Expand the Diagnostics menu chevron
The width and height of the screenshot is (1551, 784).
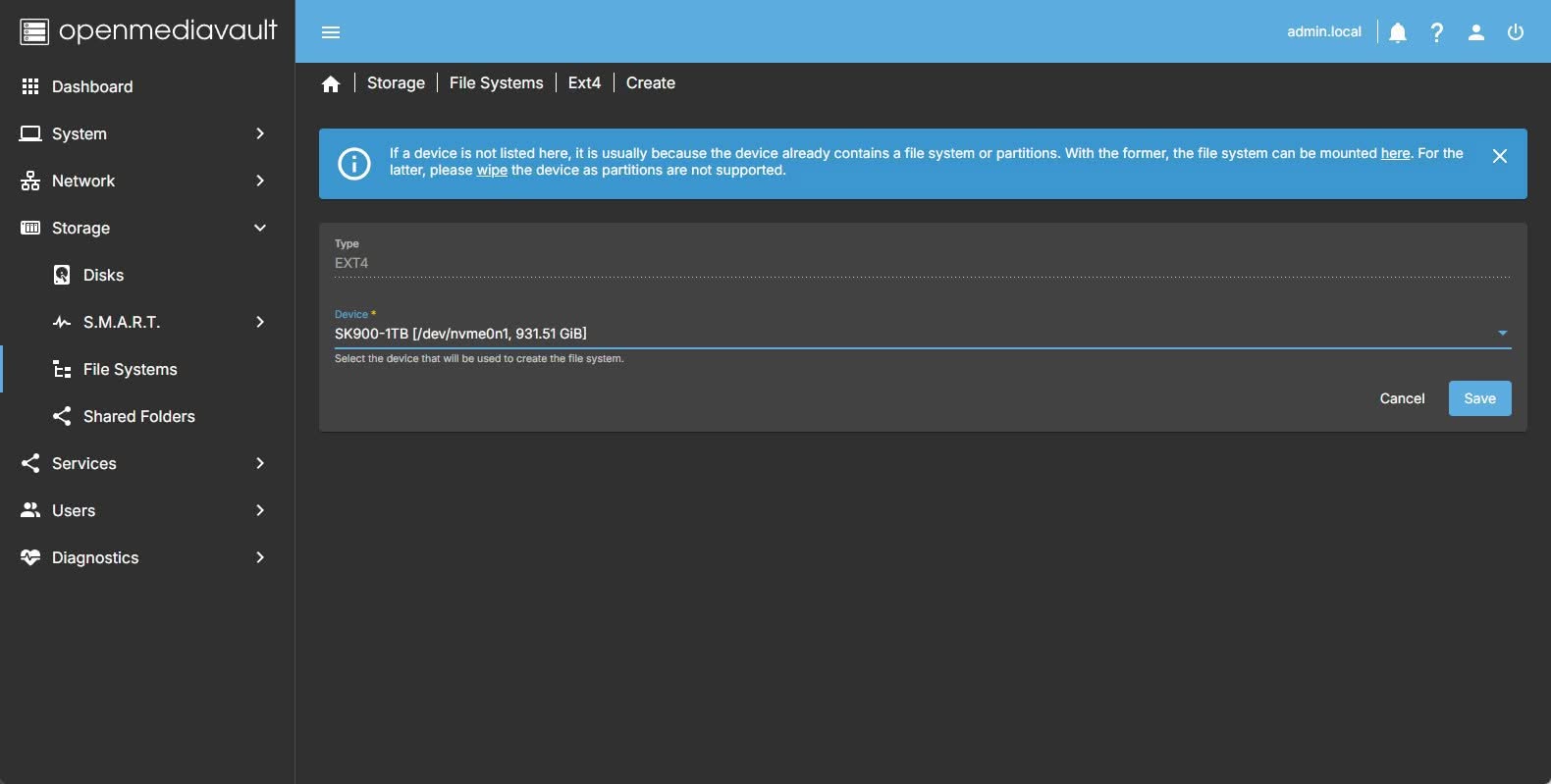pos(260,557)
